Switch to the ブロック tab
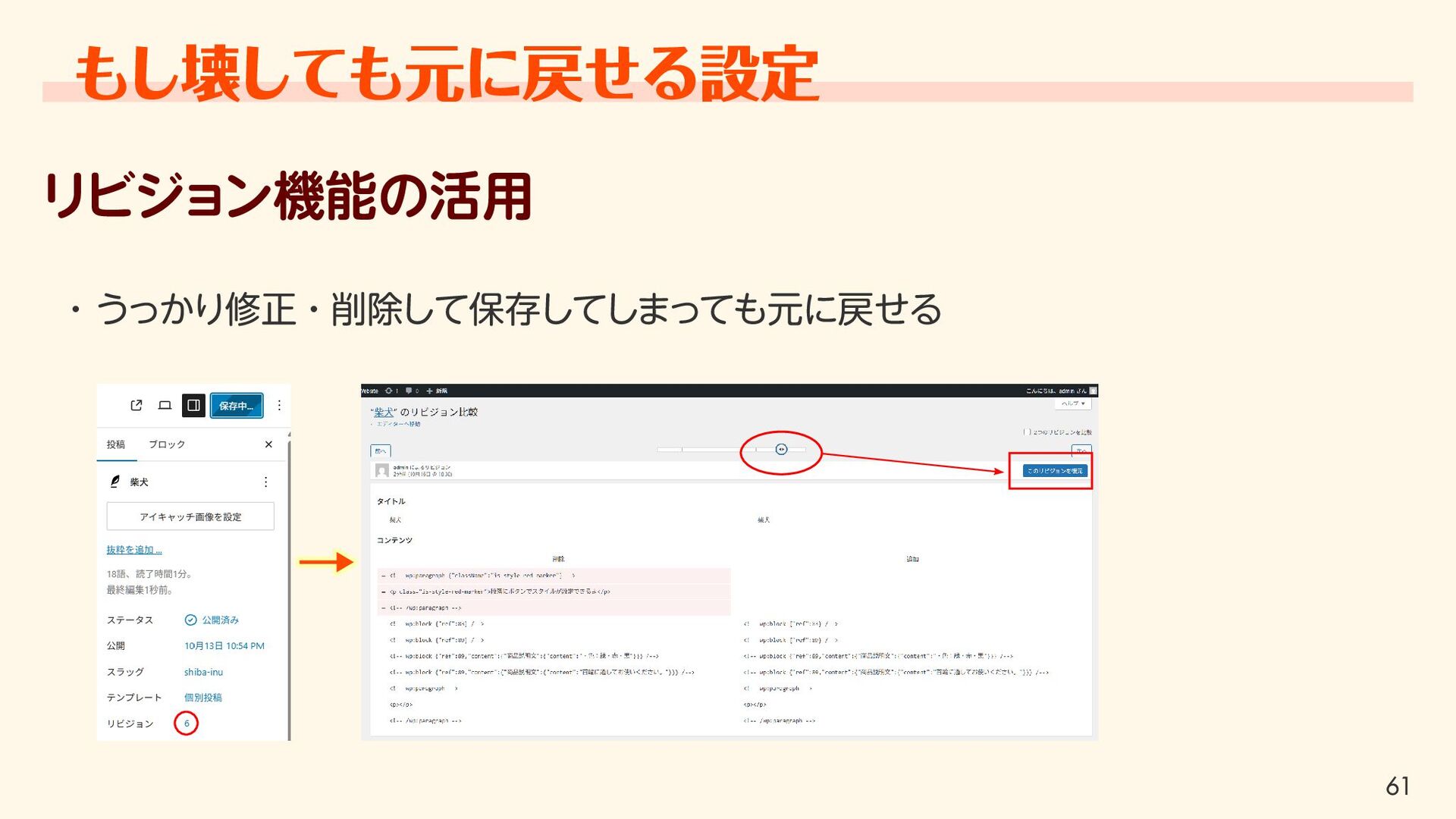The width and height of the screenshot is (1456, 819). click(x=167, y=444)
